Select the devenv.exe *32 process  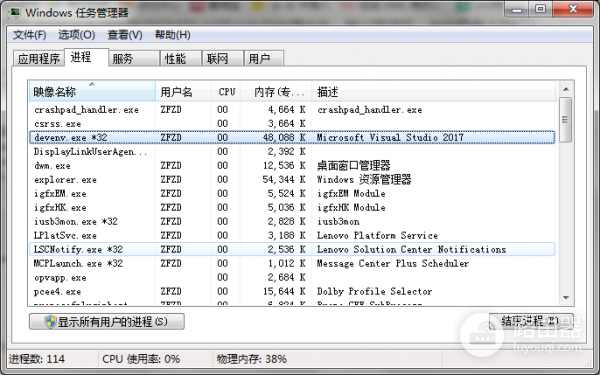click(292, 137)
